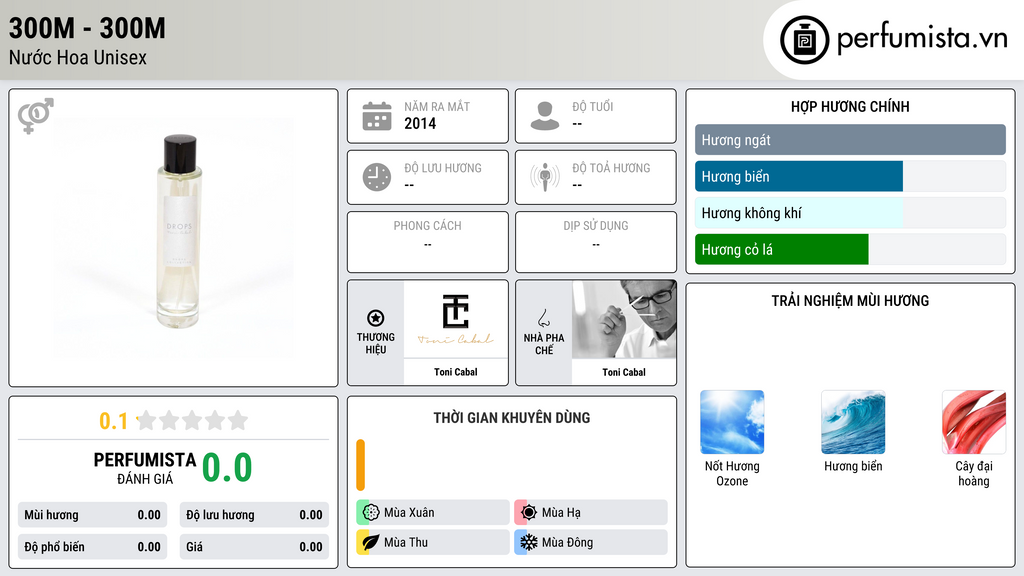Click the radiating figure icon for Độ toả hương
The width and height of the screenshot is (1024, 576).
pos(545,177)
